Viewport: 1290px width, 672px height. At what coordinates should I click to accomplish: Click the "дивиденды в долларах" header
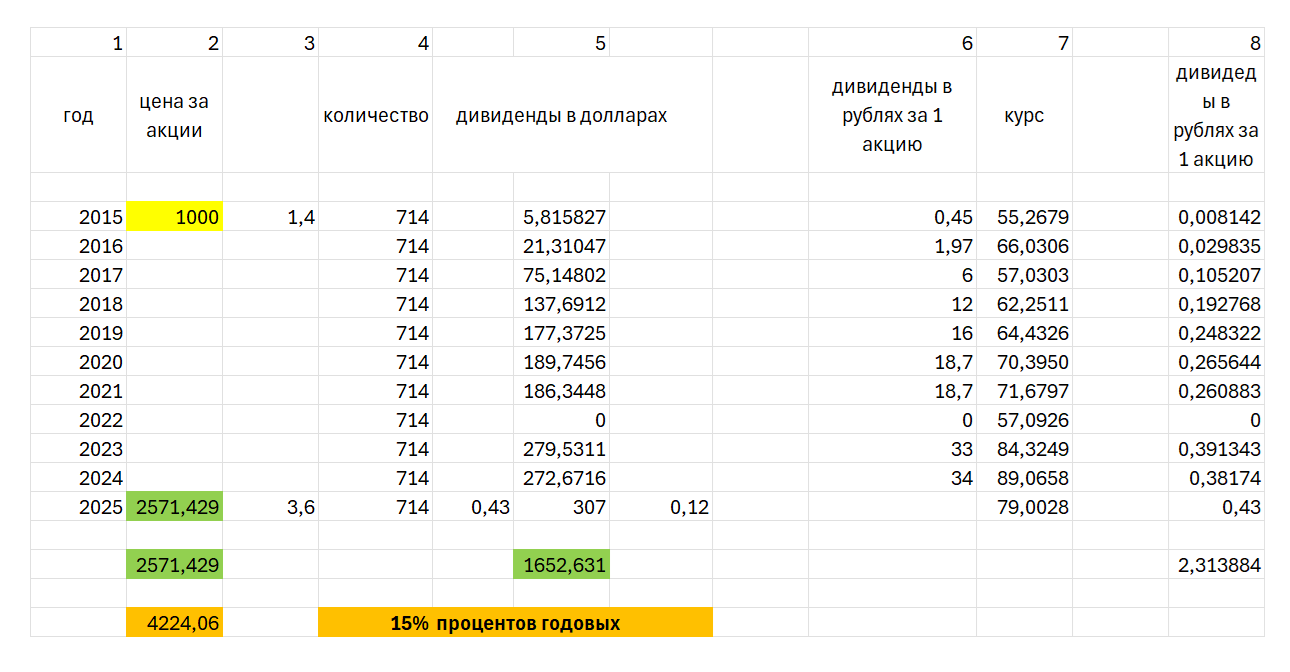pos(561,115)
